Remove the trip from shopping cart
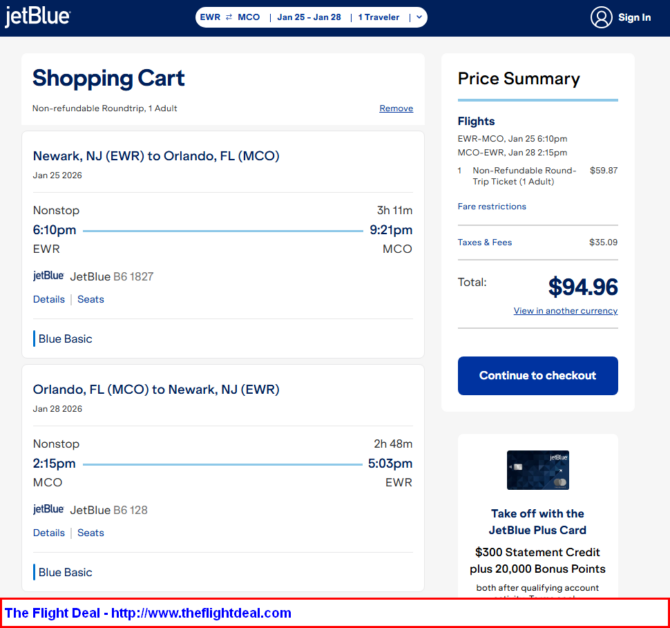The image size is (670, 628). point(396,108)
